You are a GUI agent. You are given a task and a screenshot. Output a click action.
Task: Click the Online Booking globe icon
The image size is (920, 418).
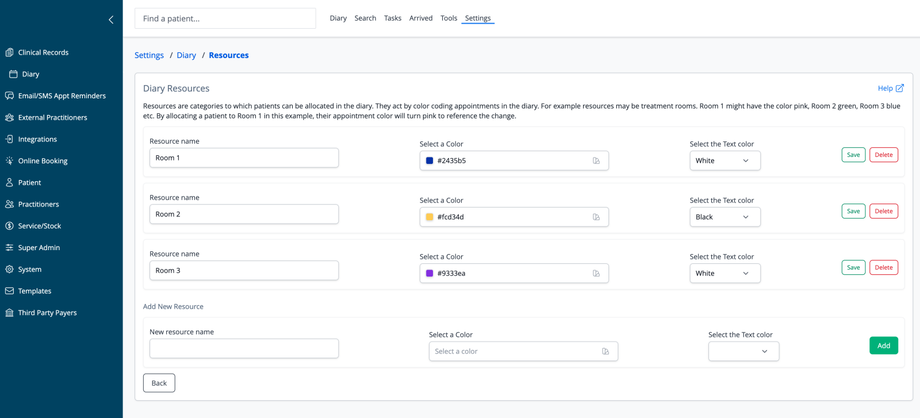10,161
